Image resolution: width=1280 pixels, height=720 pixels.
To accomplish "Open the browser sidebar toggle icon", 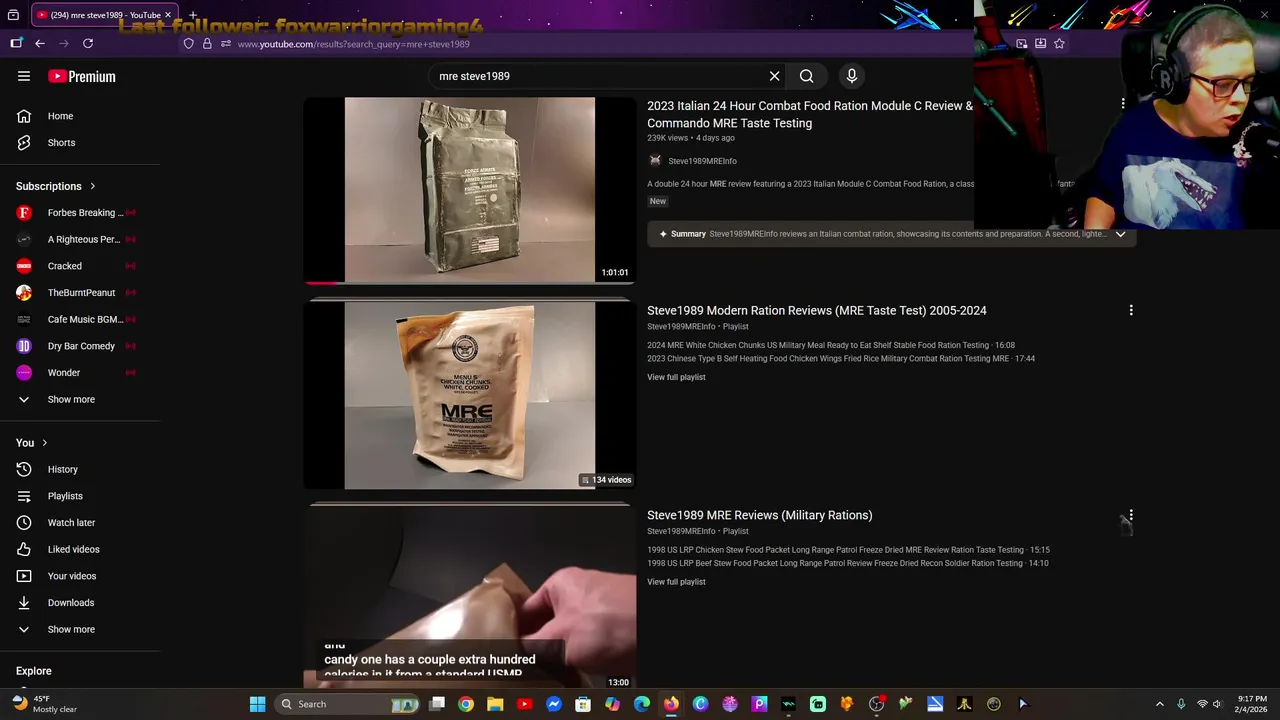I will point(16,43).
